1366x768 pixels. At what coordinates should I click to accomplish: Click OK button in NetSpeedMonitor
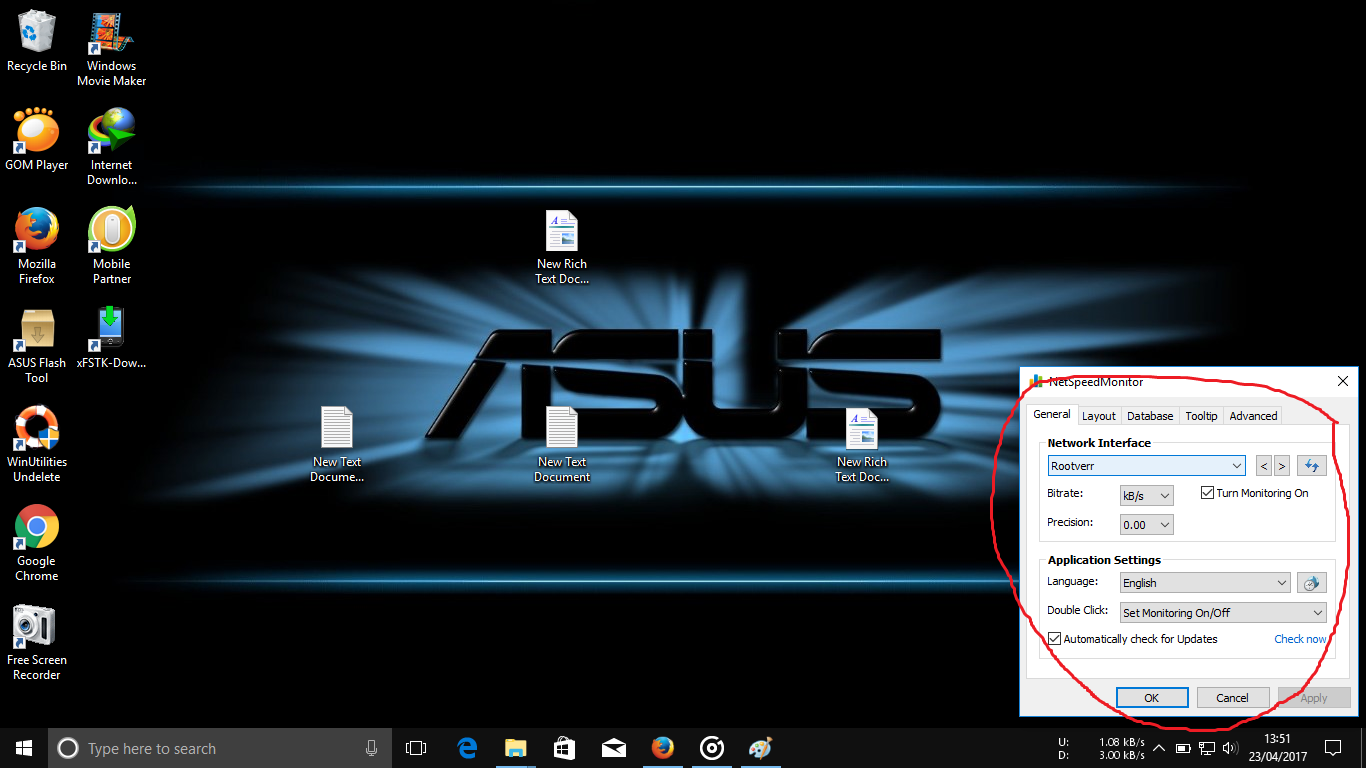click(1152, 698)
